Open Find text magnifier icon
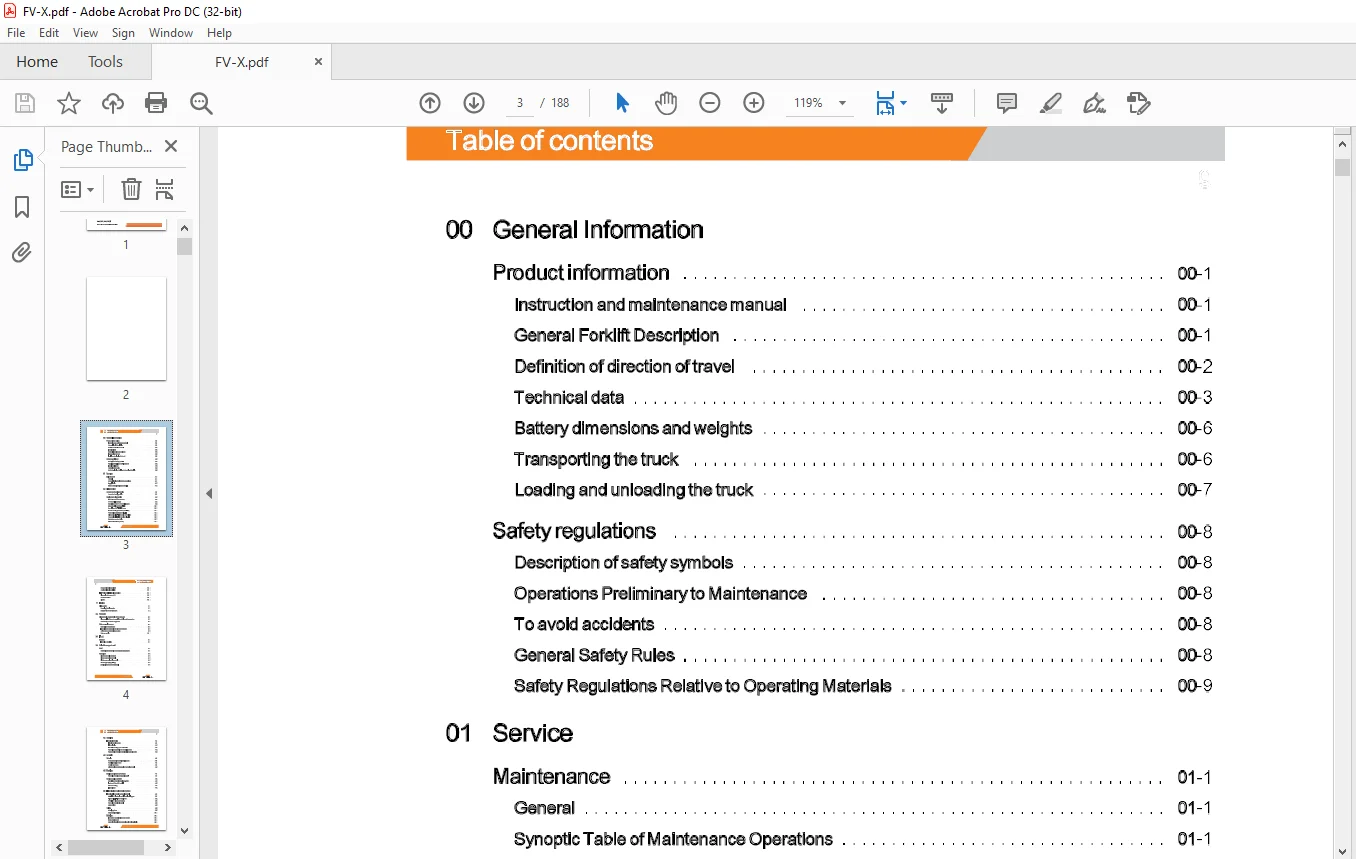Image resolution: width=1356 pixels, height=859 pixels. pyautogui.click(x=201, y=103)
